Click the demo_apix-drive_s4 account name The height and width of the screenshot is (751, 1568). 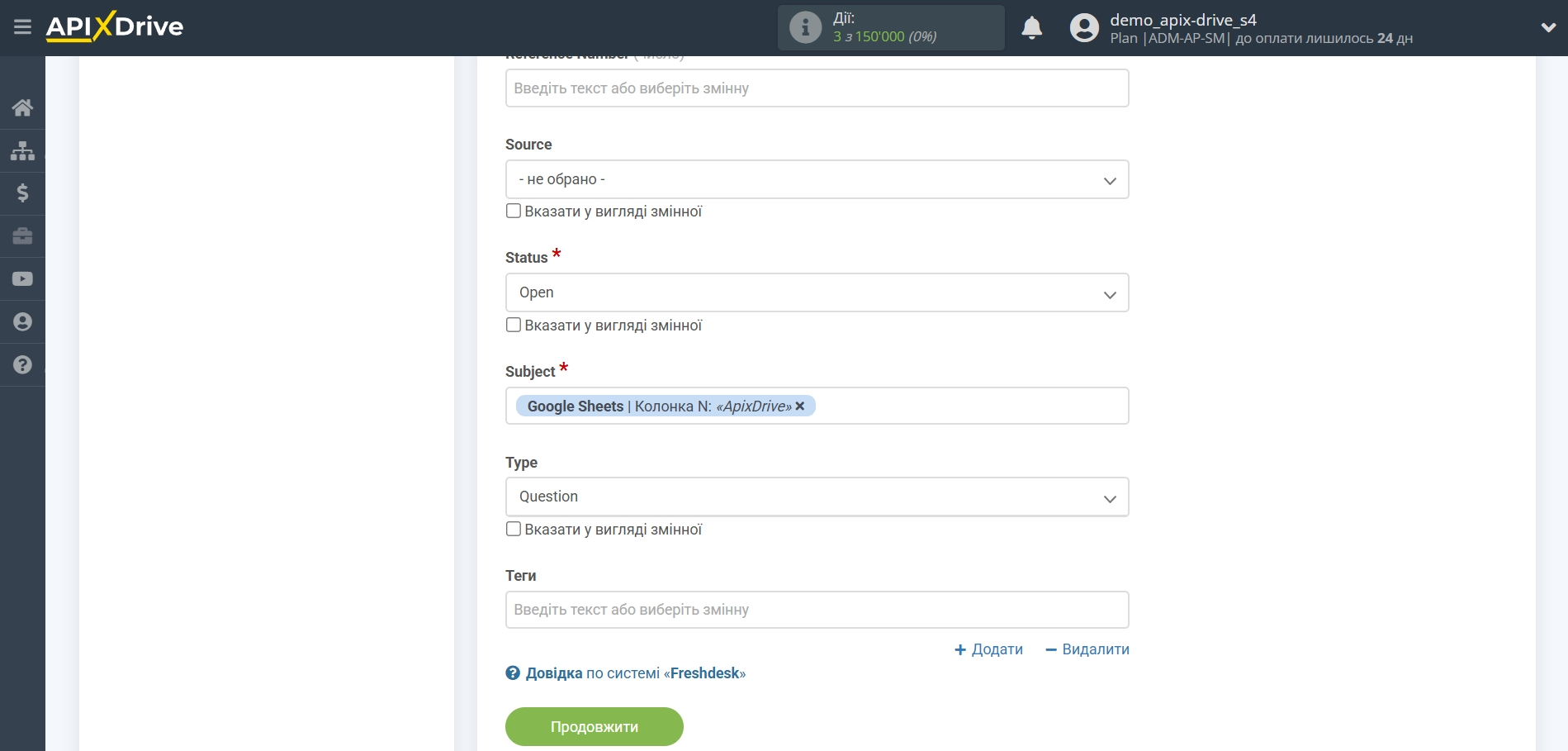(x=1182, y=20)
